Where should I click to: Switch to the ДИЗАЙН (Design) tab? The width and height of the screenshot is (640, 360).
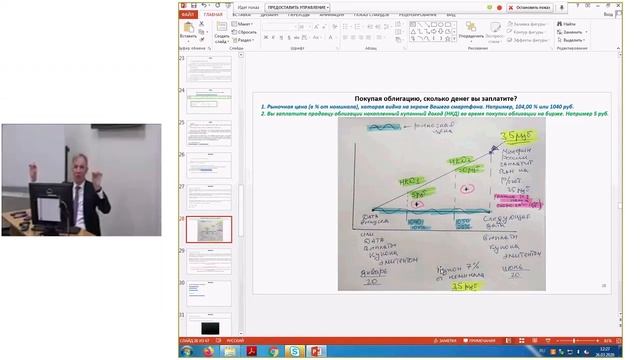(269, 15)
